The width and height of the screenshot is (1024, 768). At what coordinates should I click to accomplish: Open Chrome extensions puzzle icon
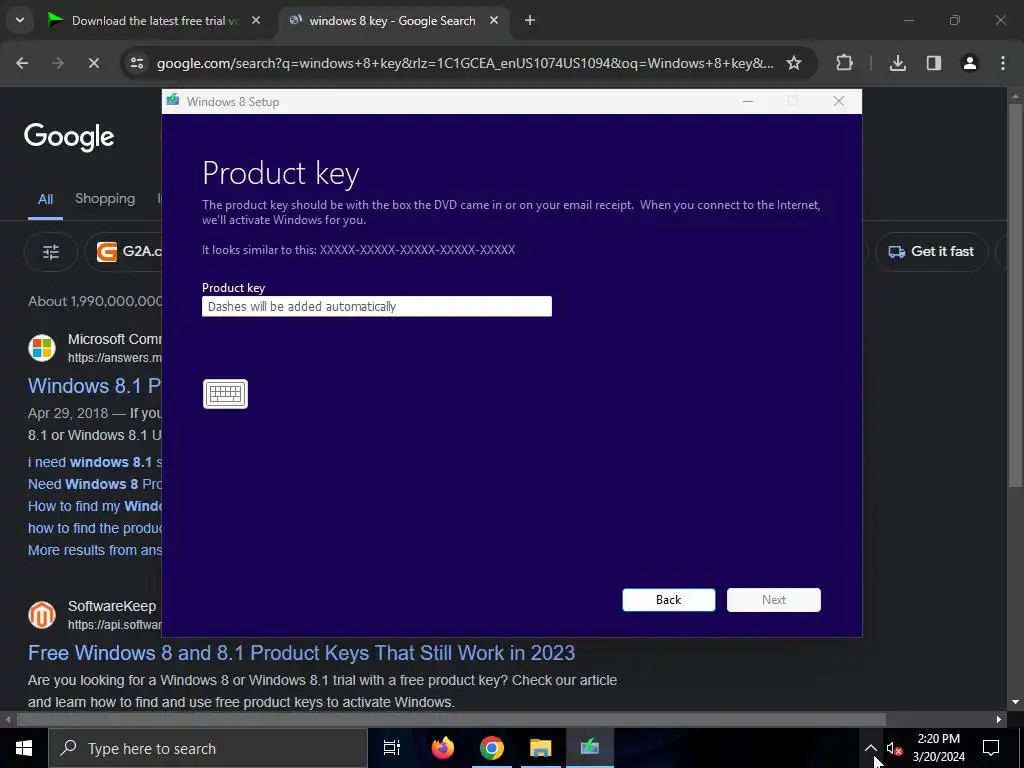(x=844, y=63)
